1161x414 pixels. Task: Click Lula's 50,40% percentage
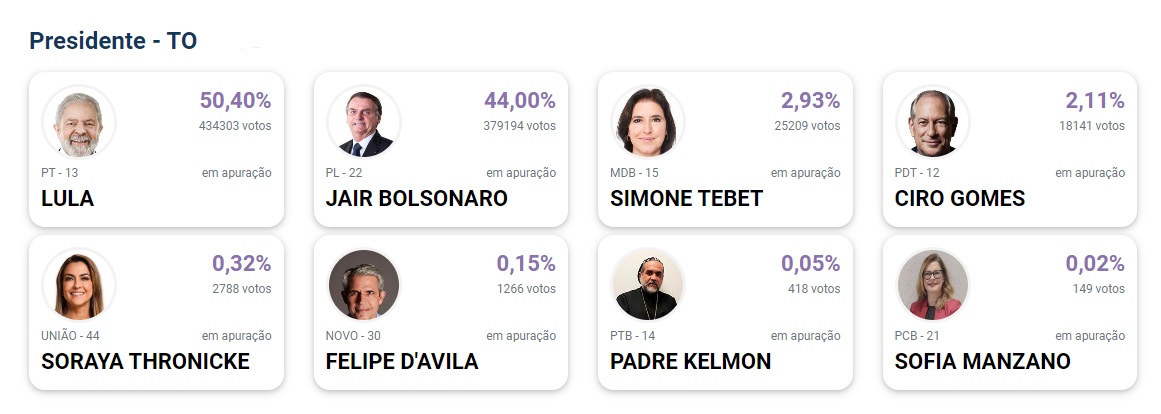[235, 100]
